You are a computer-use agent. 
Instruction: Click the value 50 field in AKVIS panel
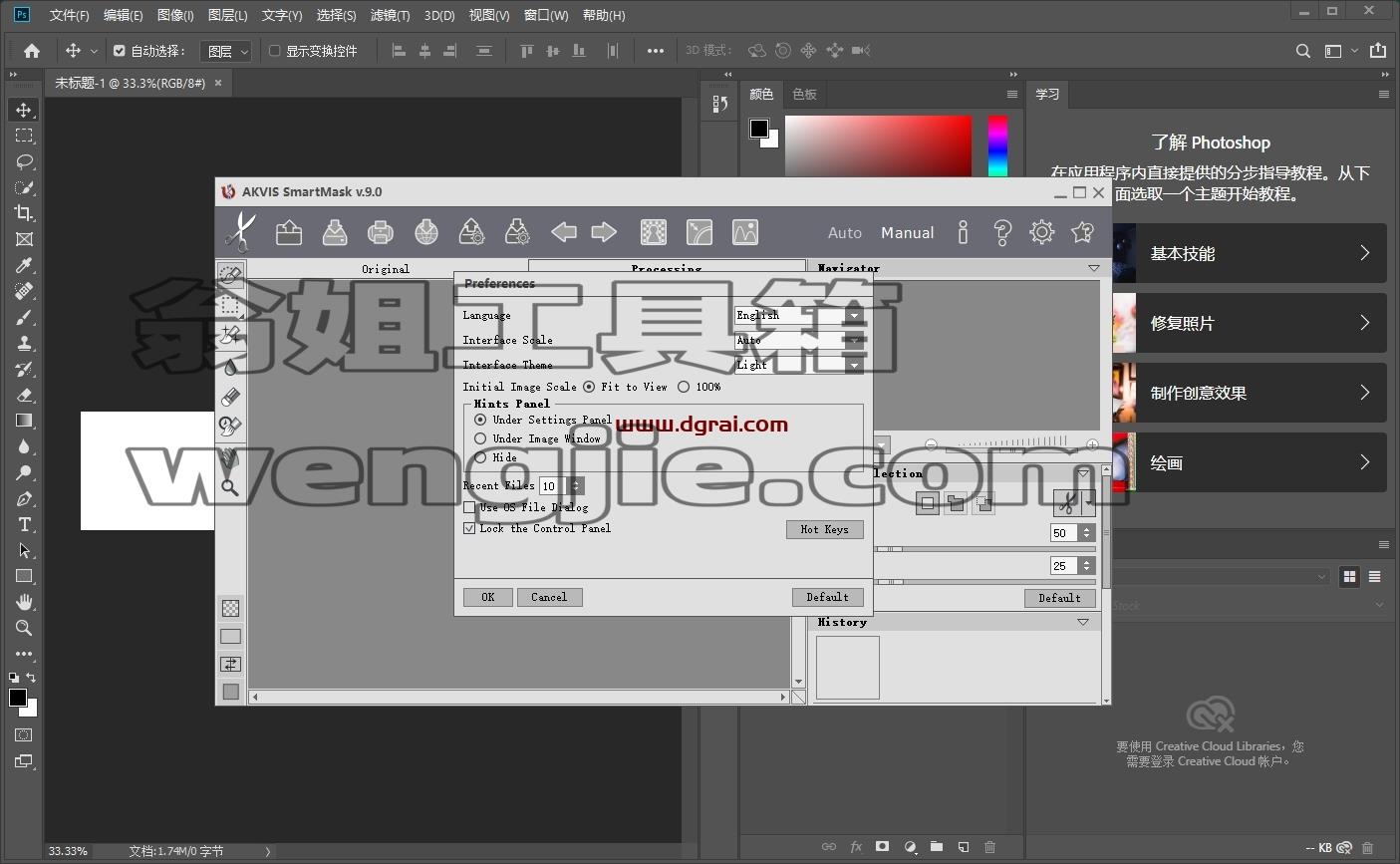1064,533
